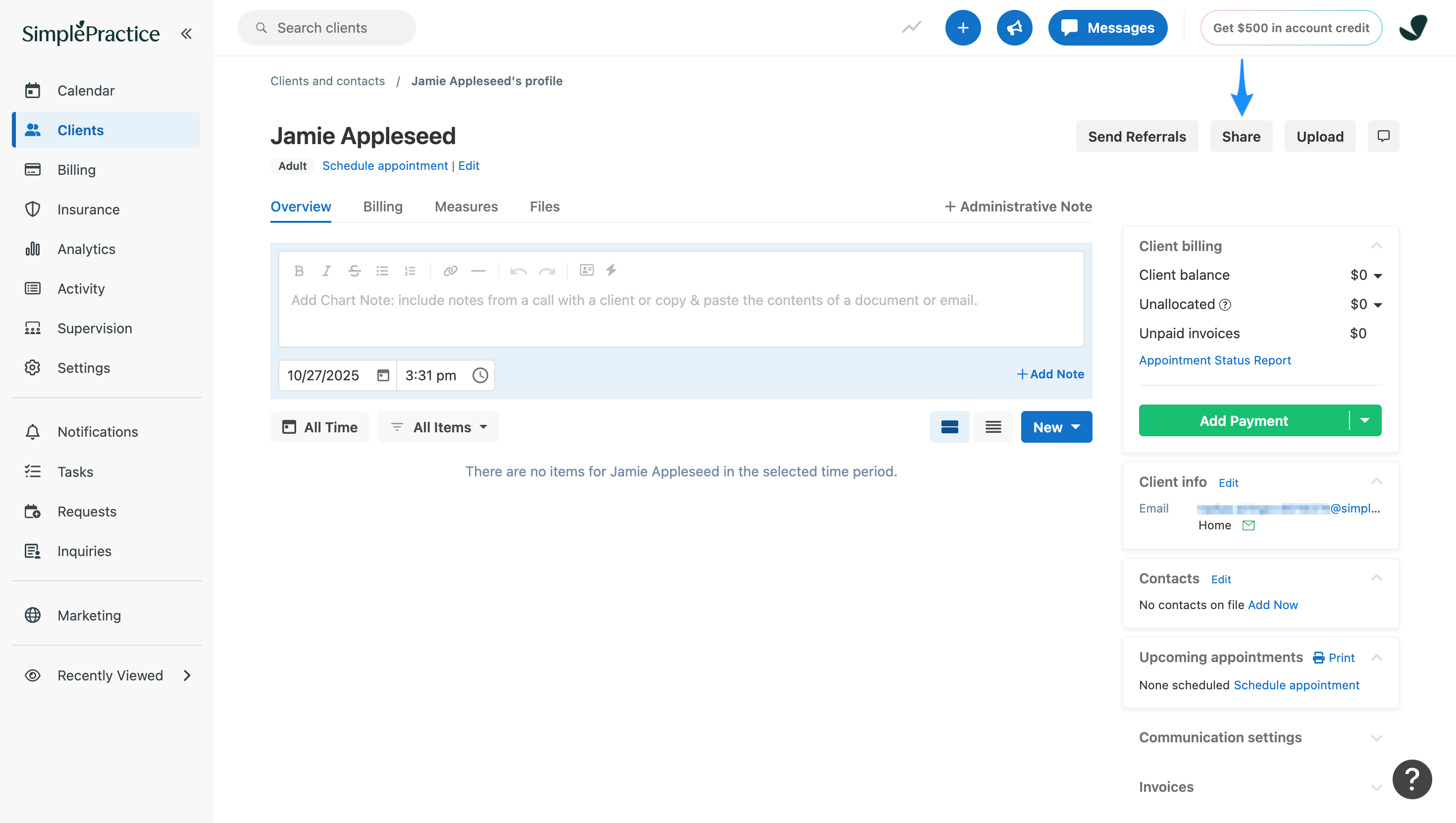Viewport: 1456px width, 823px height.
Task: Insert a link in the chart note
Action: click(450, 271)
